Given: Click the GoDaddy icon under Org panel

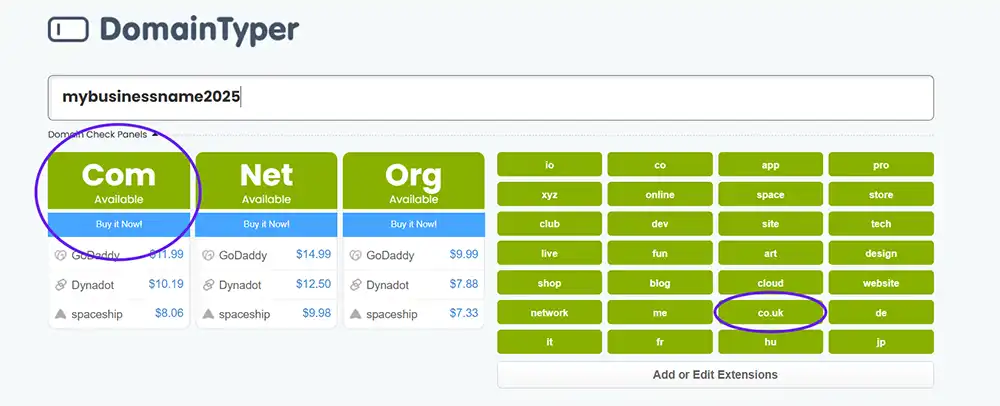Looking at the screenshot, I should pyautogui.click(x=356, y=255).
